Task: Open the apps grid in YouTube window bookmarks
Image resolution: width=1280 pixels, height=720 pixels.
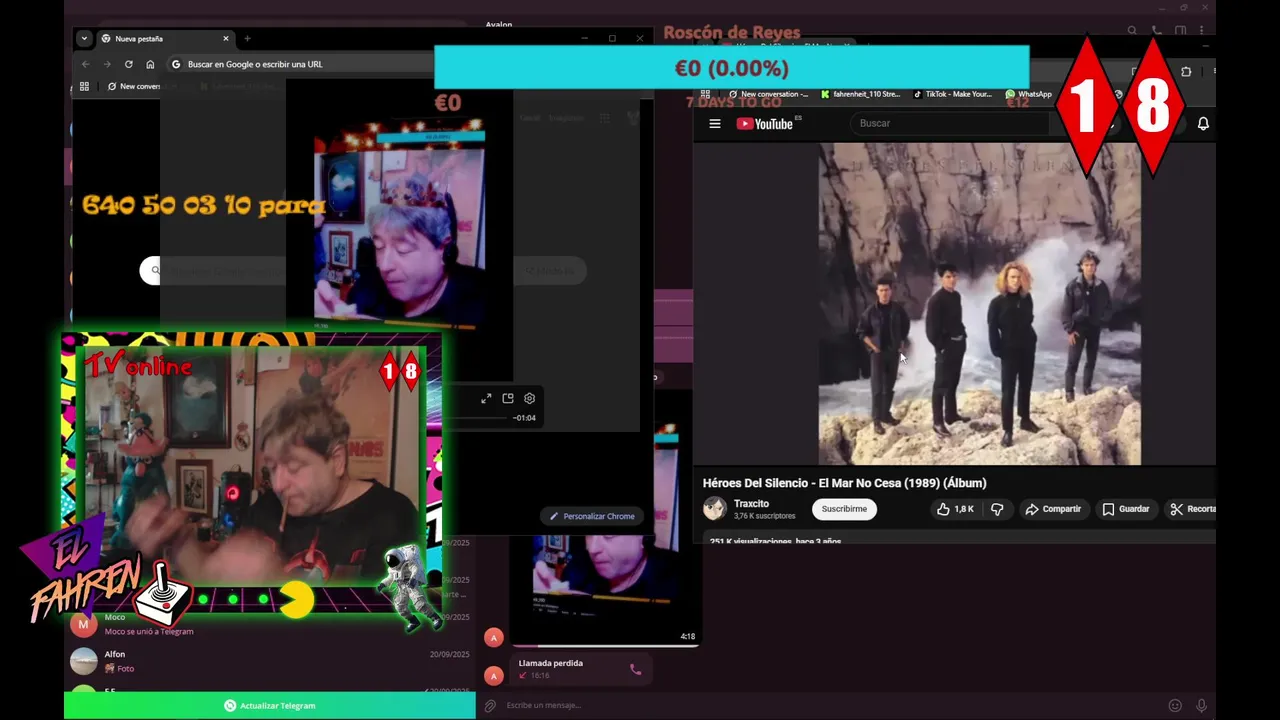Action: click(x=705, y=94)
